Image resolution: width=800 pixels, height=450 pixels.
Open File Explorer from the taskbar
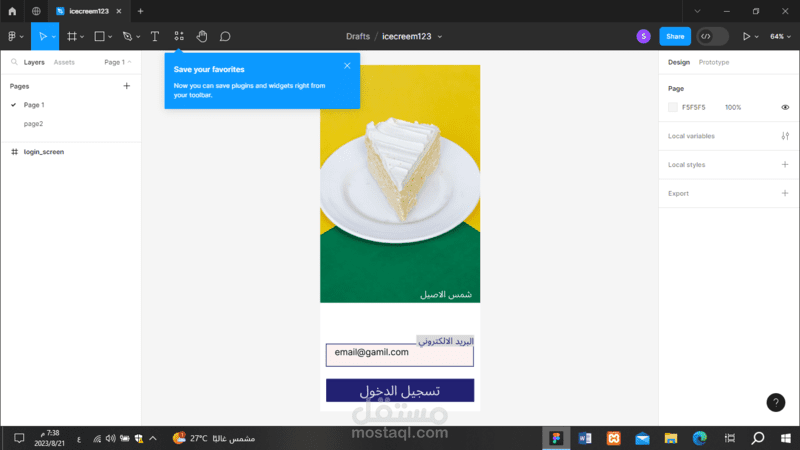[671, 438]
